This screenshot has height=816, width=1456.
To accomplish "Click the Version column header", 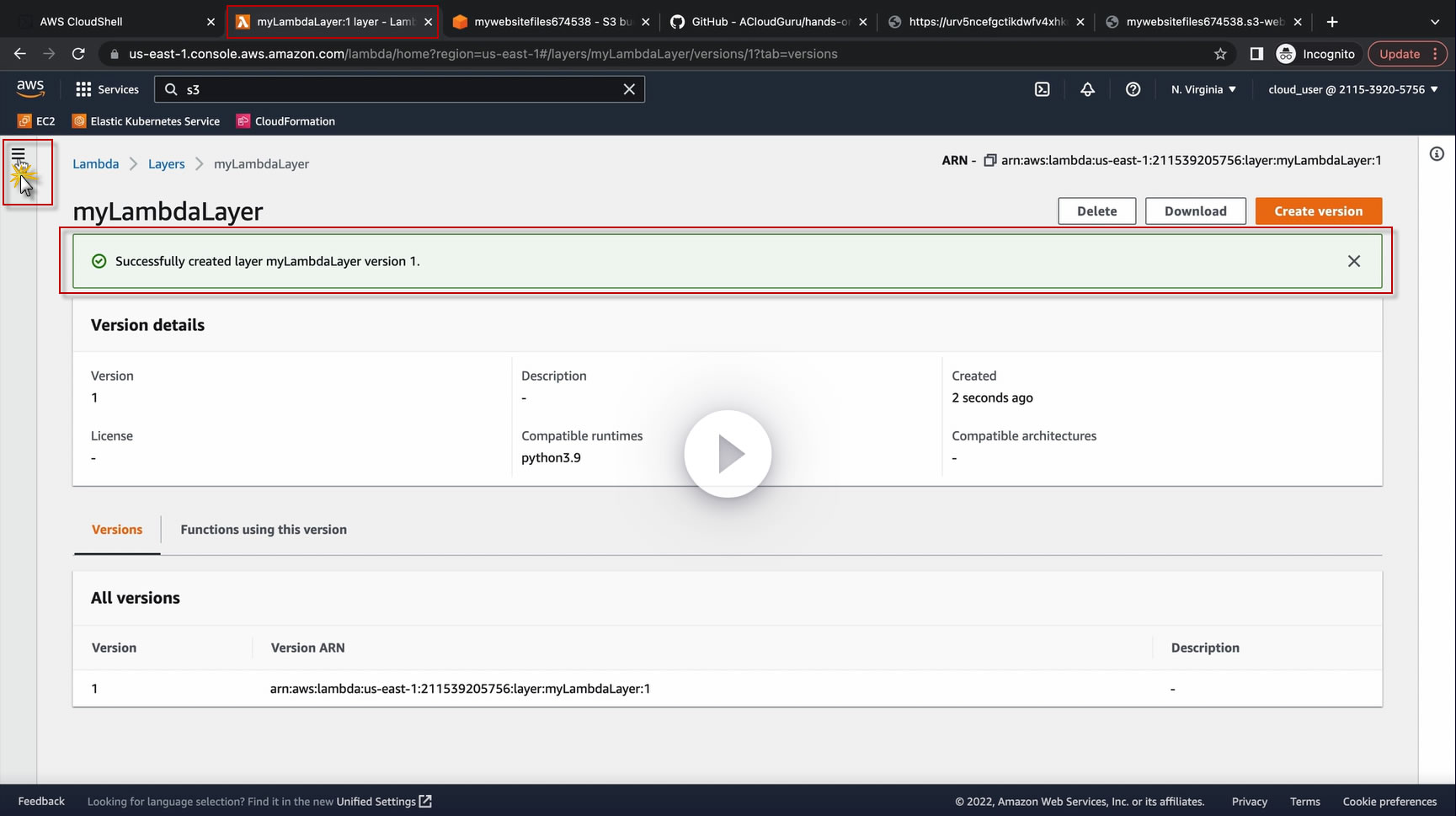I will [114, 648].
